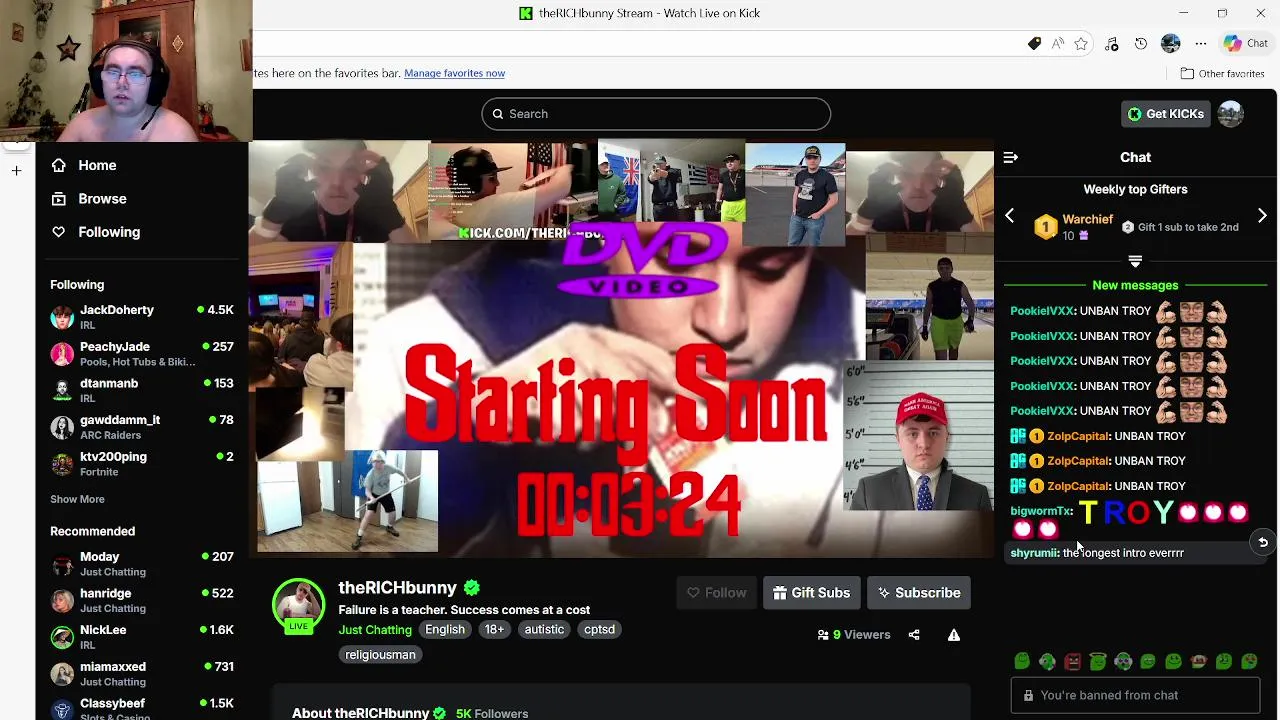Image resolution: width=1280 pixels, height=720 pixels.
Task: Open the miamaxxed recommended channel
Action: point(142,674)
